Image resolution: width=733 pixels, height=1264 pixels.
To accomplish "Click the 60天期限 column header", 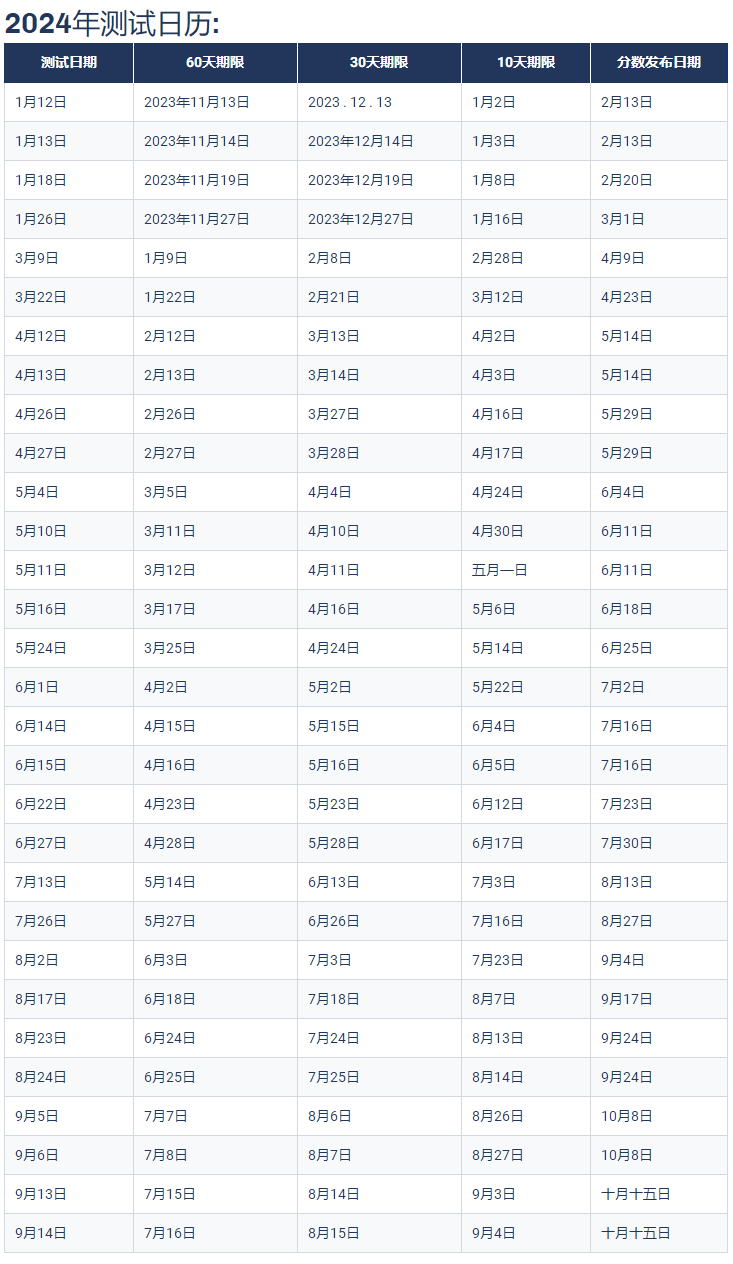I will (x=215, y=62).
